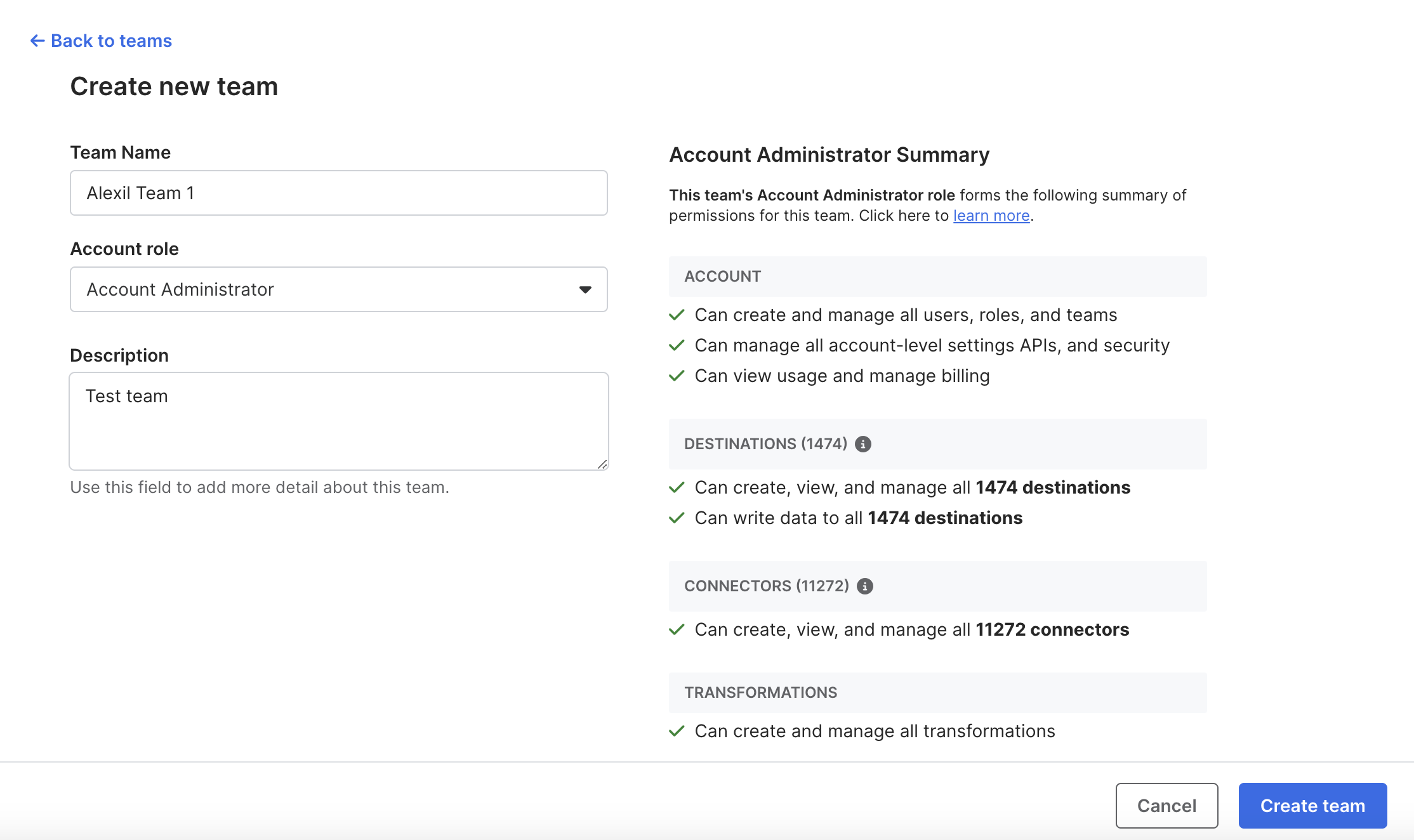This screenshot has width=1414, height=840.
Task: Click the Description helper text below the field
Action: pyautogui.click(x=260, y=487)
